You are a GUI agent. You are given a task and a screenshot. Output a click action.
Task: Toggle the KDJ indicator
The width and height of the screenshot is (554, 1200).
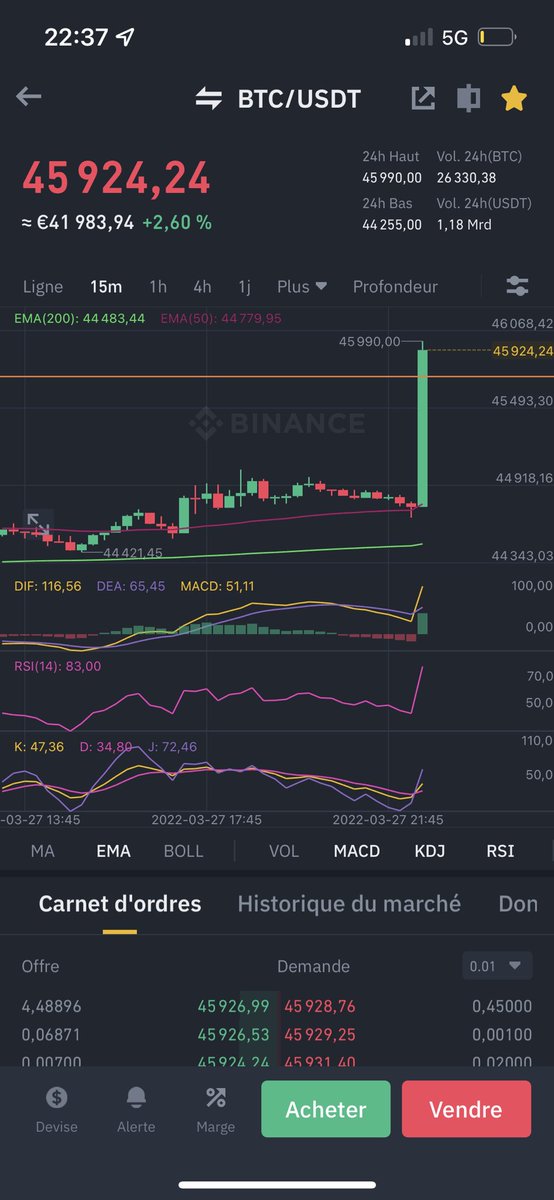(x=430, y=851)
